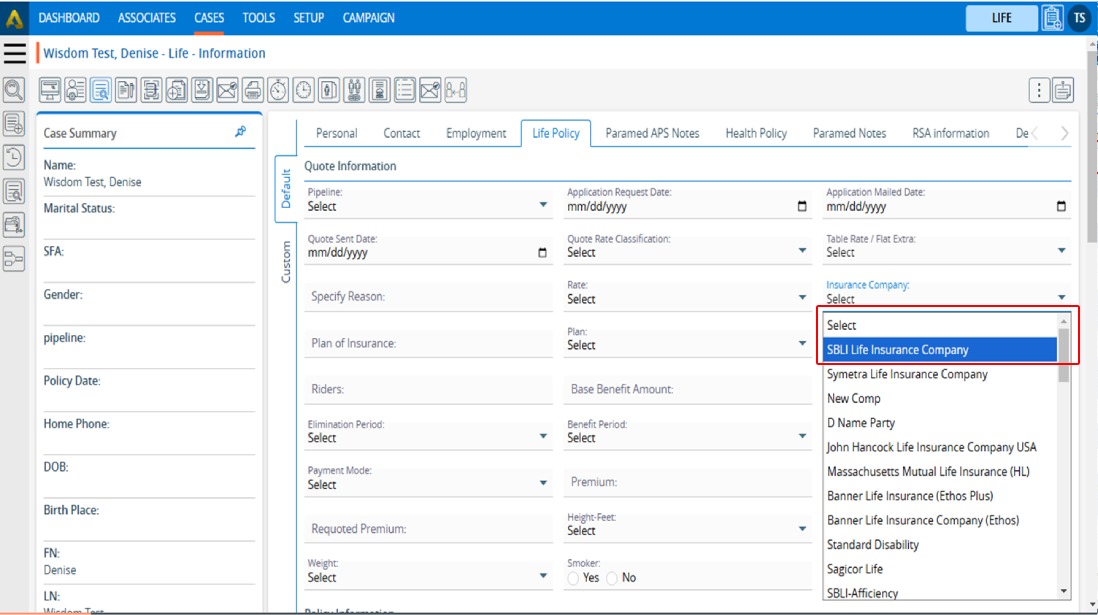The width and height of the screenshot is (1098, 615).
Task: Click the LIFE button in header
Action: 1001,18
